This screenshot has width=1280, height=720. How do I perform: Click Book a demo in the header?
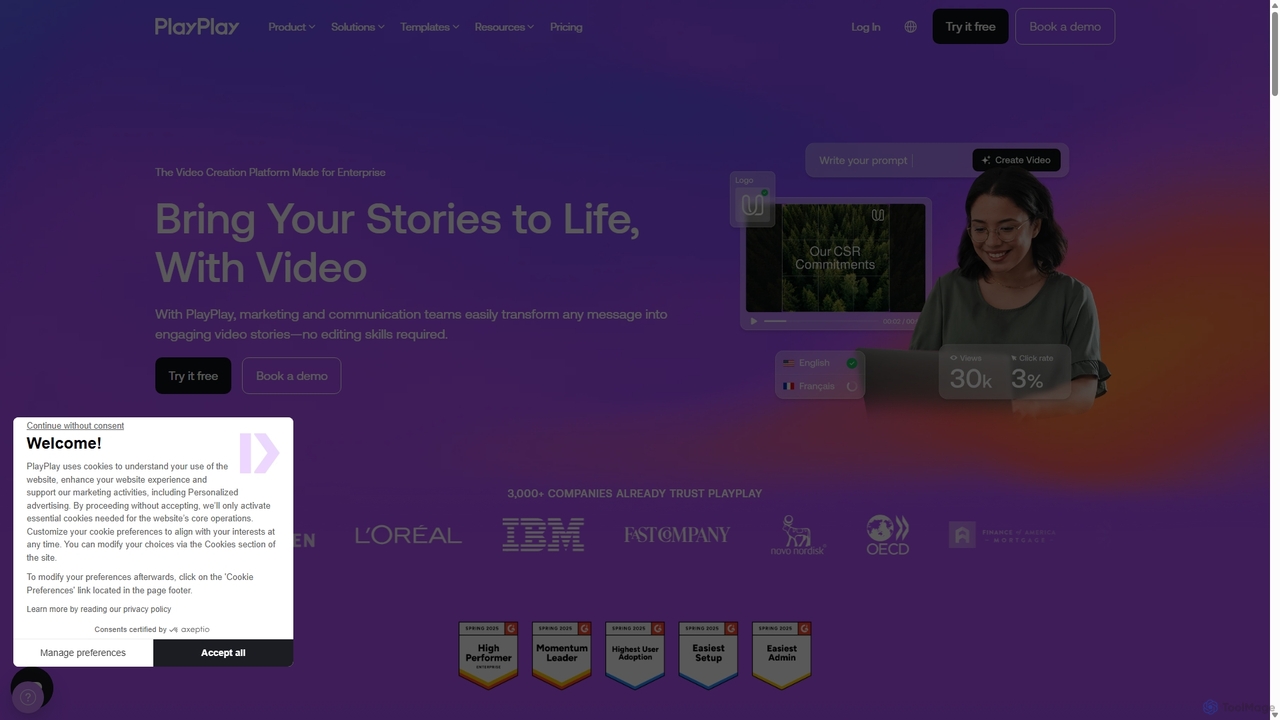(1065, 27)
